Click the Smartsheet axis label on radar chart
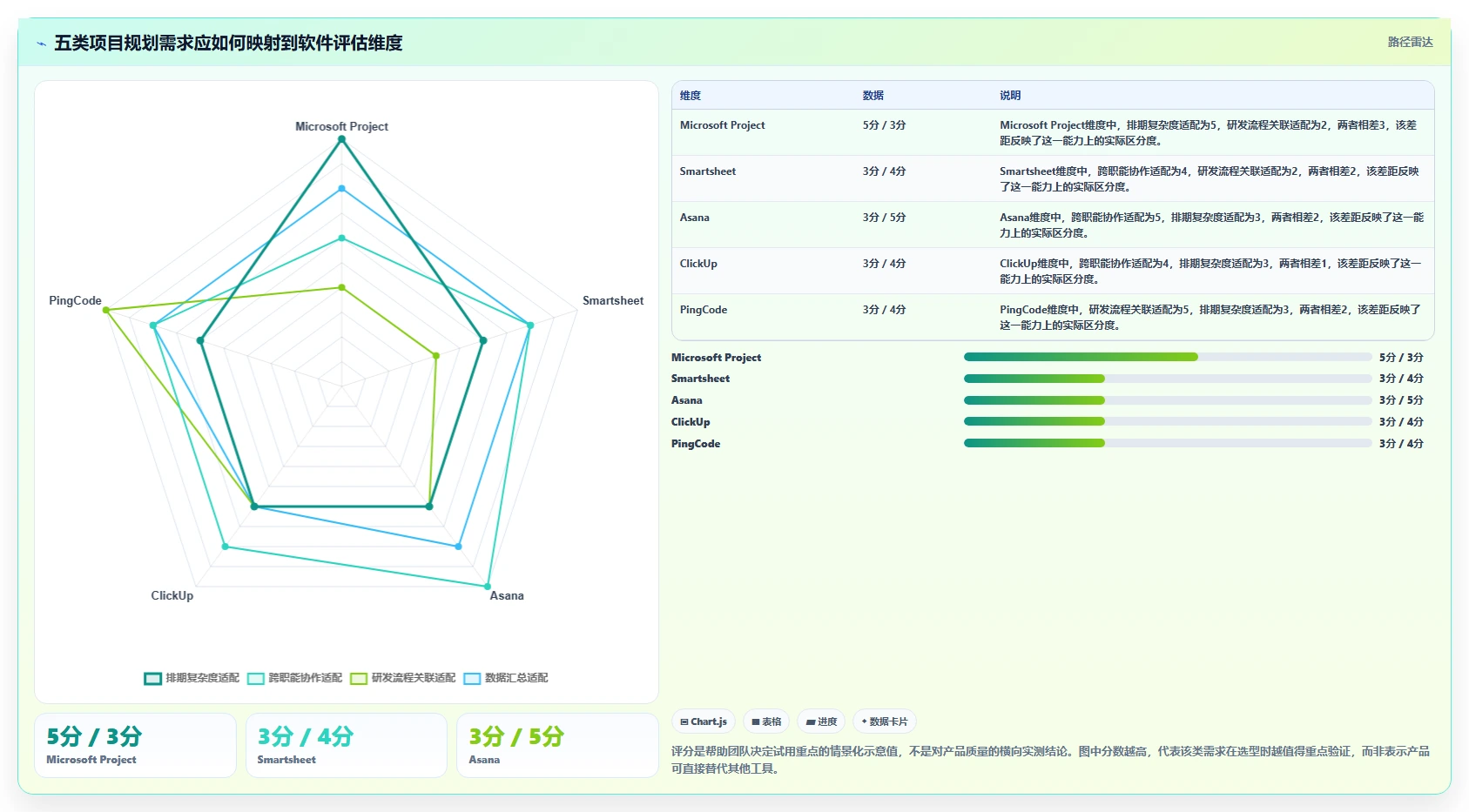 613,300
